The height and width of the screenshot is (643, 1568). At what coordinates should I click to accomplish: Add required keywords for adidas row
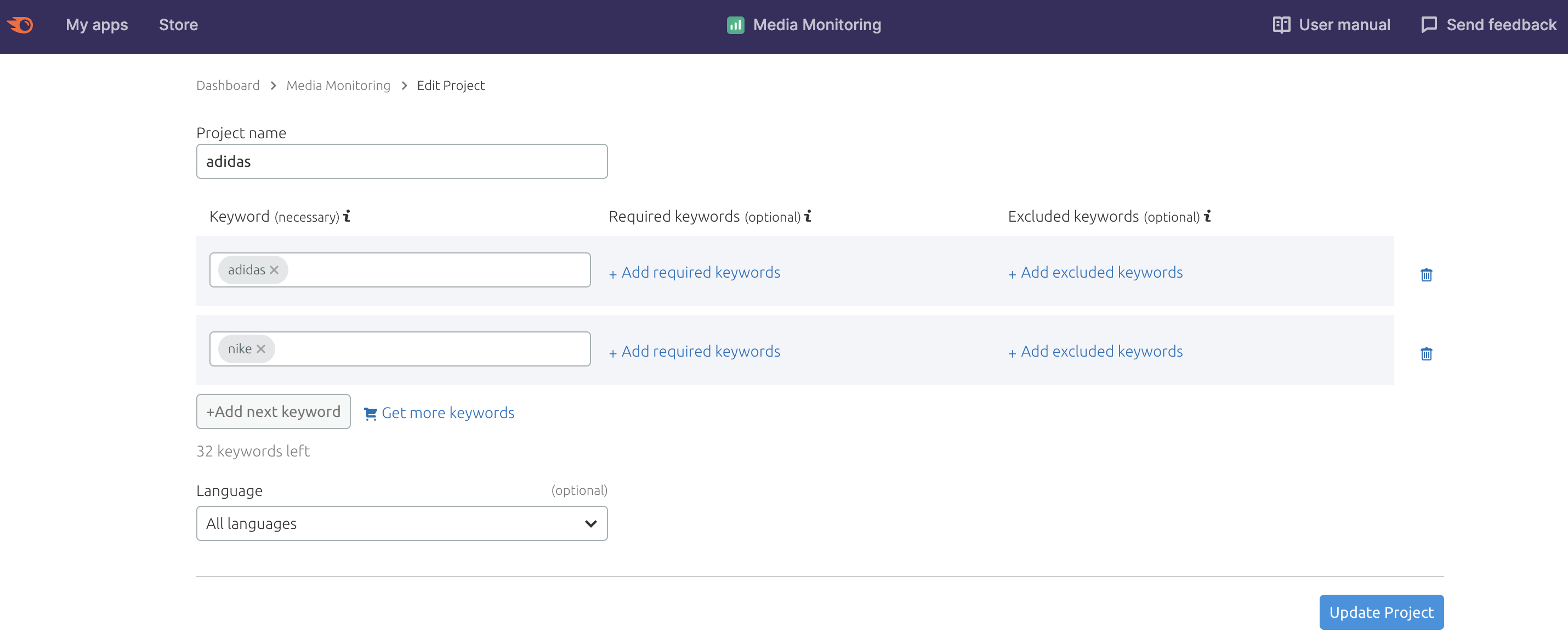(x=695, y=272)
